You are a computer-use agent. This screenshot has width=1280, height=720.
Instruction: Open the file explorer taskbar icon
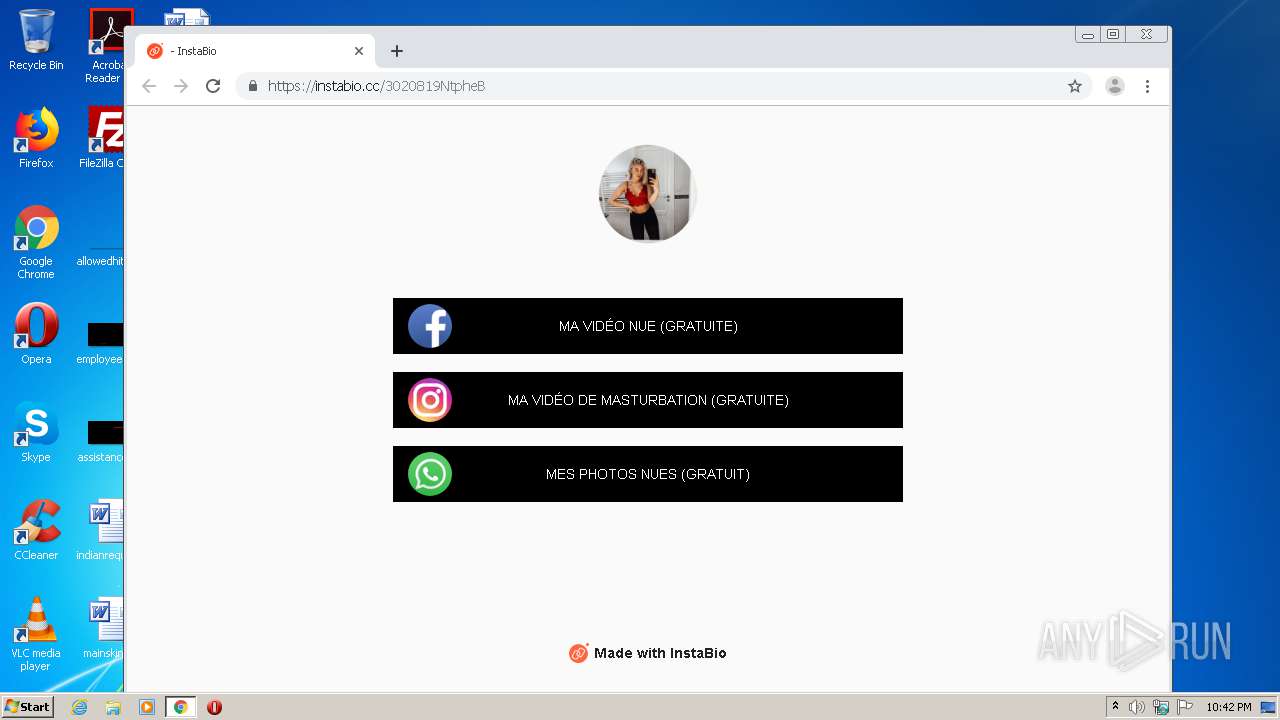pos(113,707)
